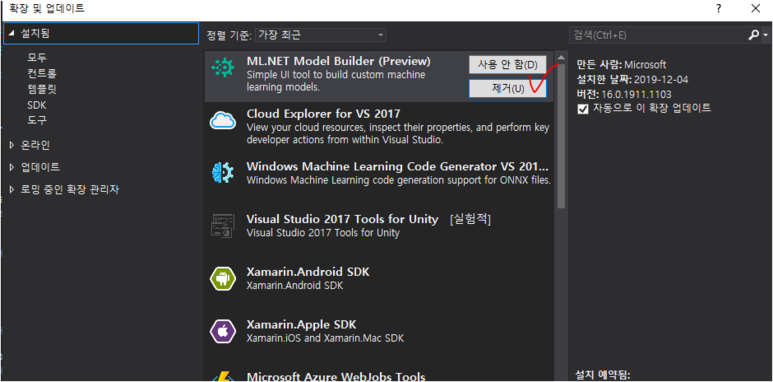Click the Visual Studio Tools for Unity icon
The height and width of the screenshot is (382, 773).
pyautogui.click(x=223, y=226)
